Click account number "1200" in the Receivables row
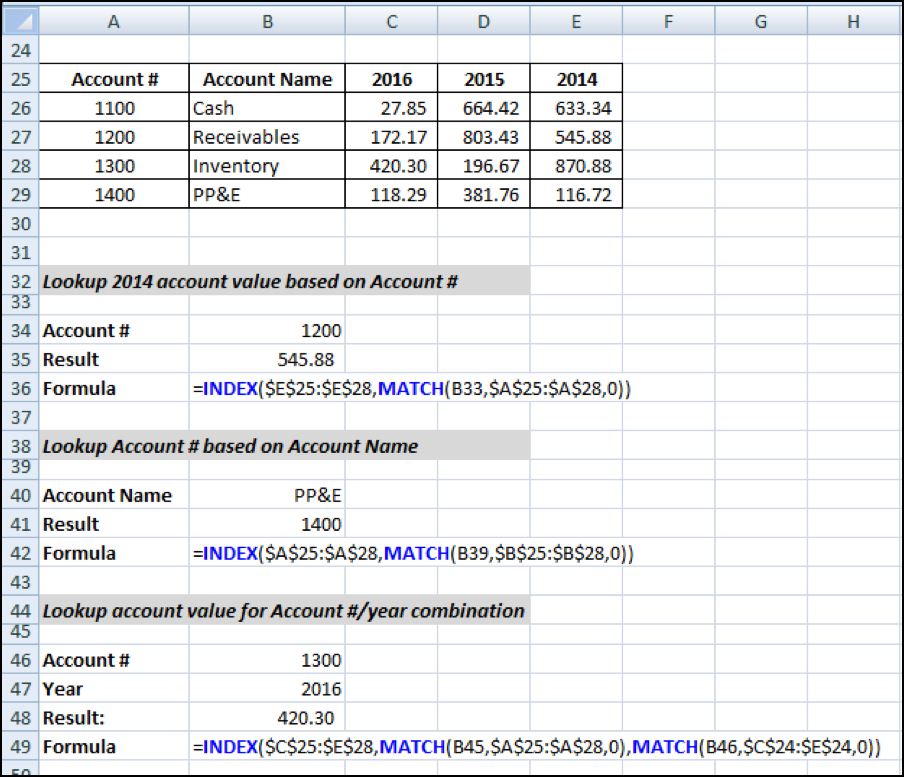This screenshot has width=904, height=777. [x=114, y=137]
